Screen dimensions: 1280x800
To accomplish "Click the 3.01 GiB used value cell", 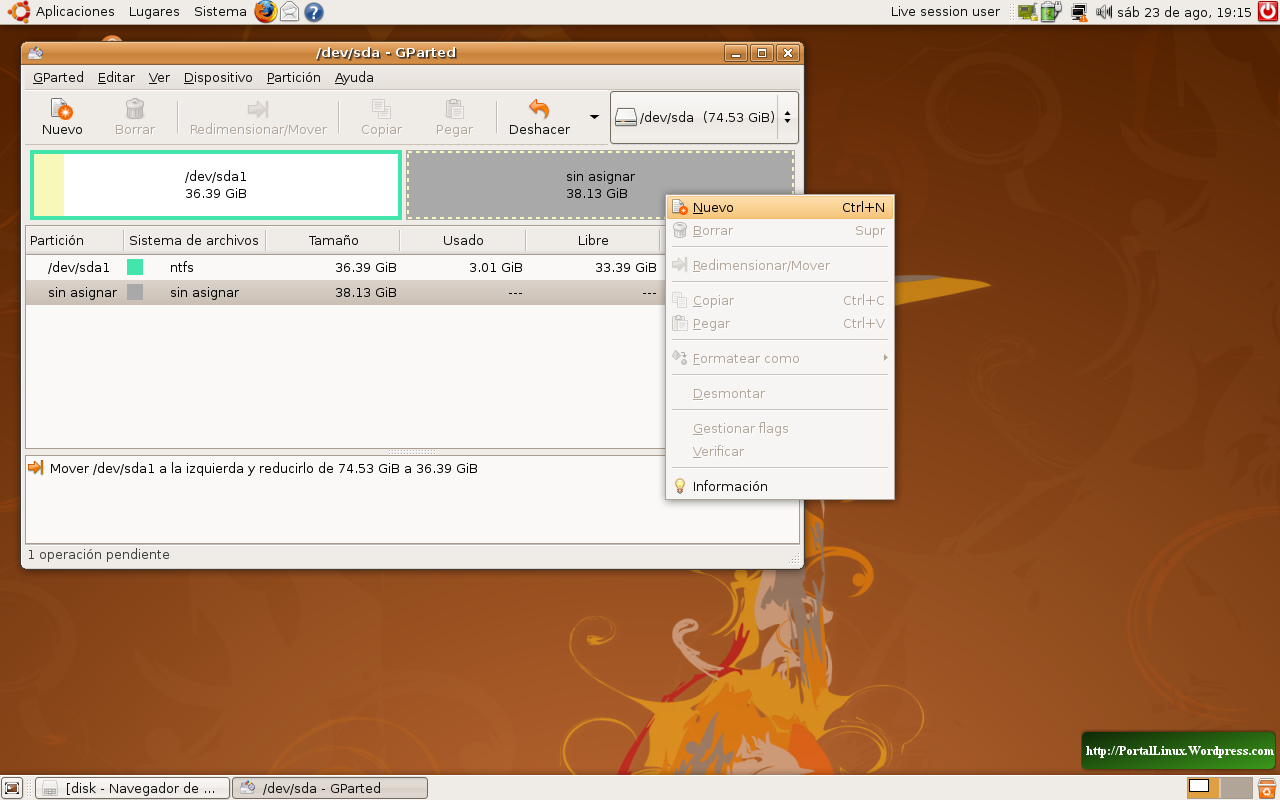I will [x=496, y=268].
